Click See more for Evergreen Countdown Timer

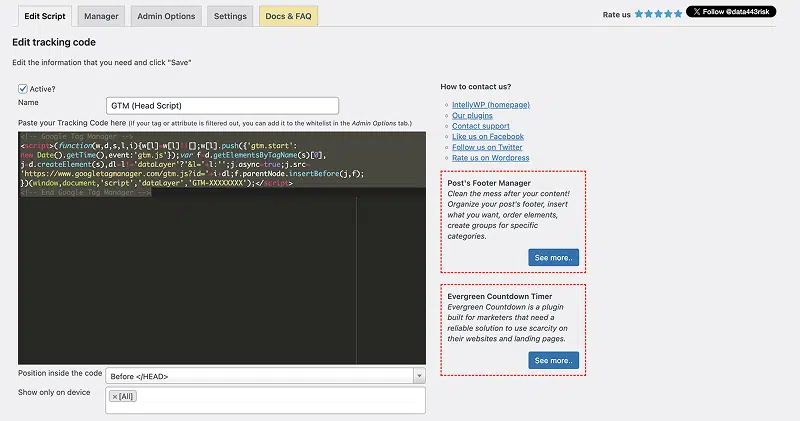point(554,360)
